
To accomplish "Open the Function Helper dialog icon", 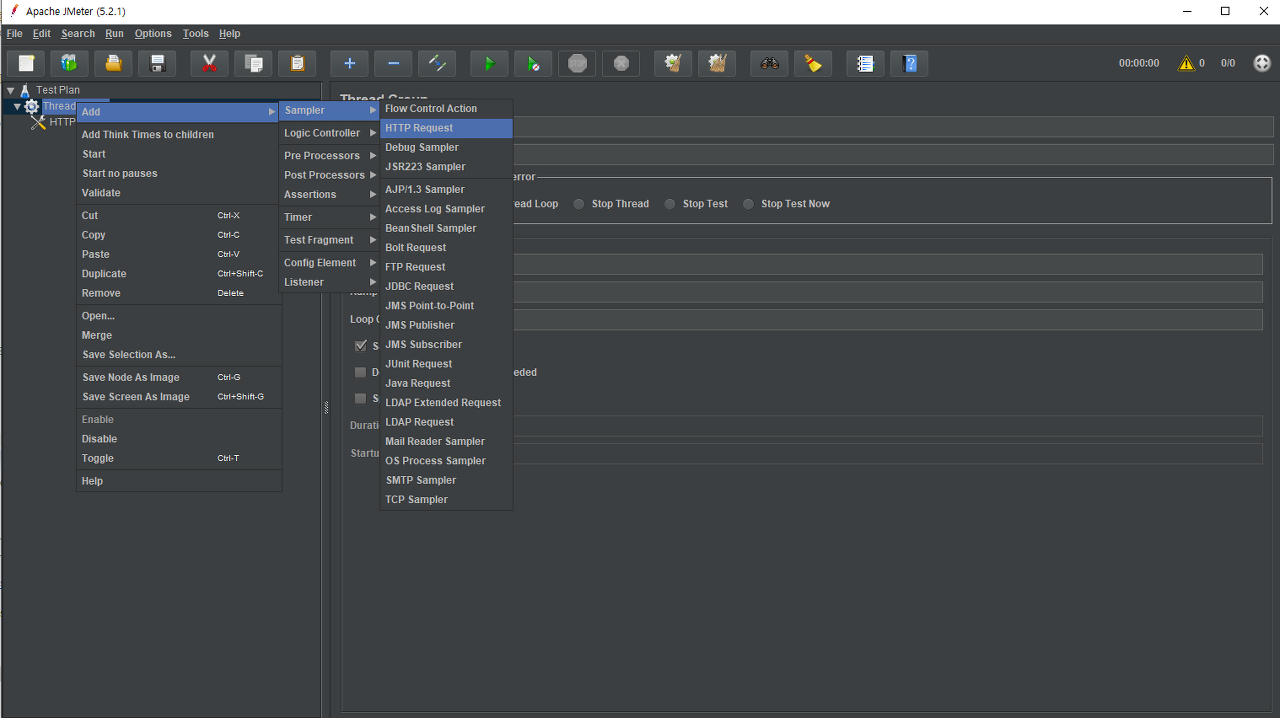I will click(x=865, y=64).
